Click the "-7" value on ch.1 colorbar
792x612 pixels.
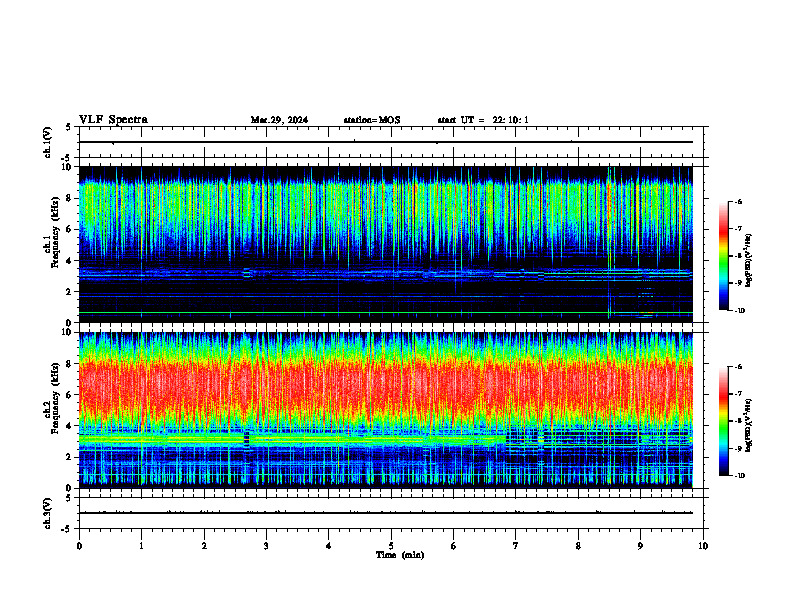(x=738, y=229)
